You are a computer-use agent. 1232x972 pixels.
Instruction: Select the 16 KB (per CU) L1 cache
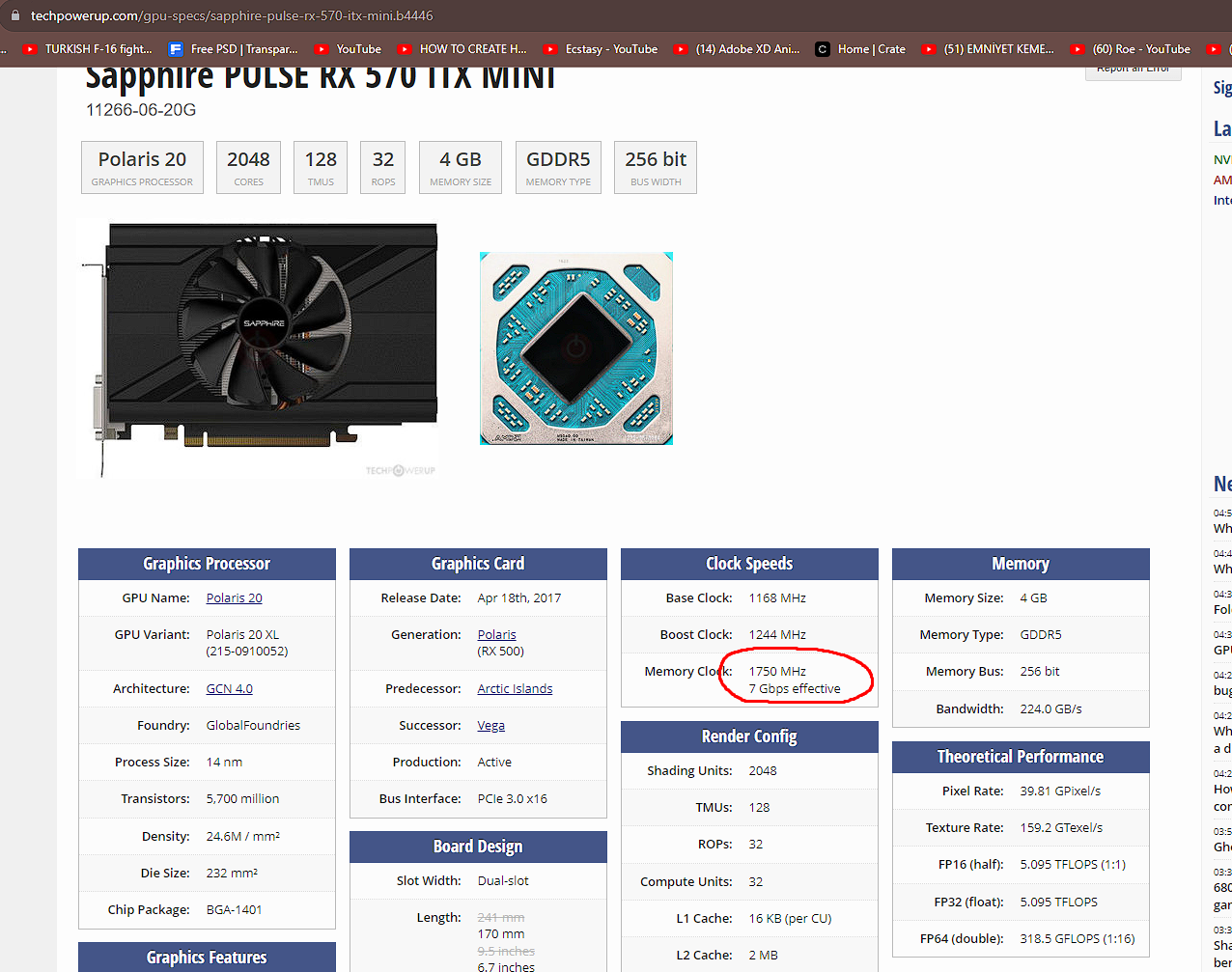pyautogui.click(x=790, y=918)
